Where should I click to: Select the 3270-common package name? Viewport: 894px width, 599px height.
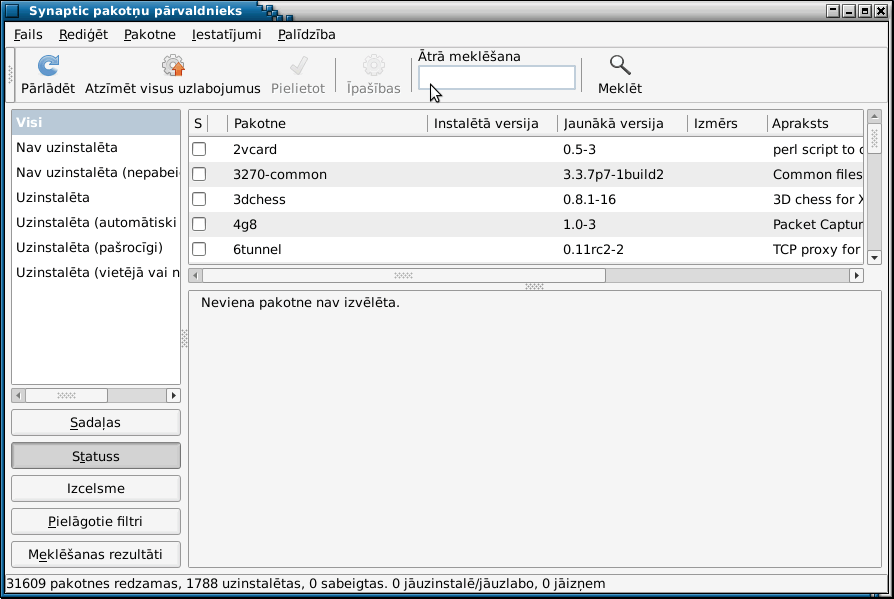tap(280, 174)
